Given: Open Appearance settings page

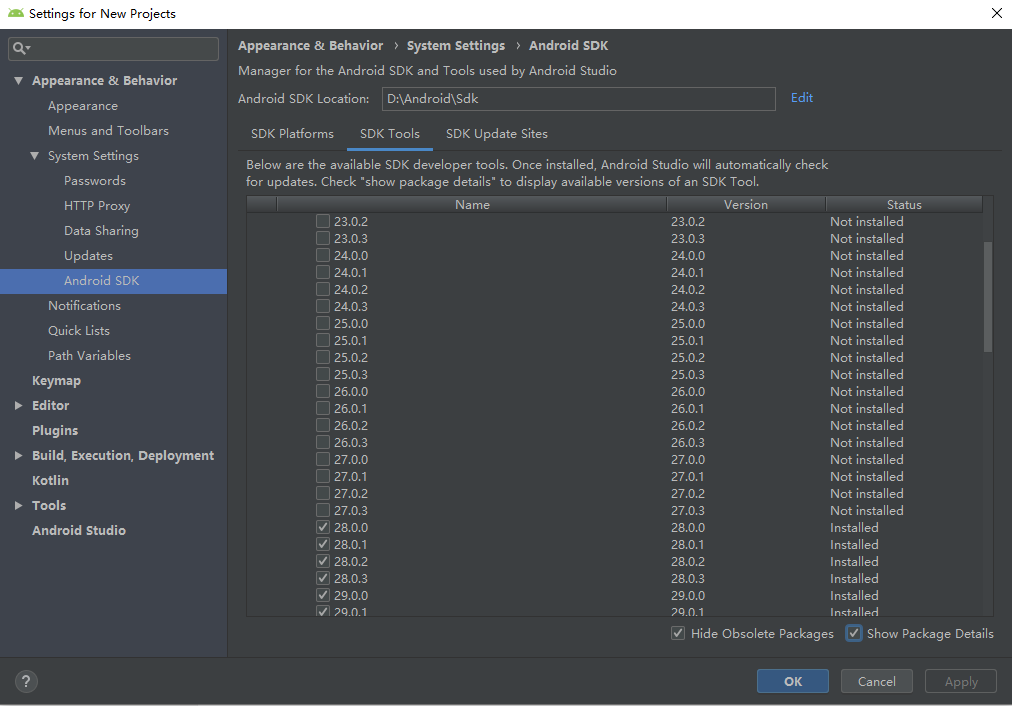Looking at the screenshot, I should [83, 106].
